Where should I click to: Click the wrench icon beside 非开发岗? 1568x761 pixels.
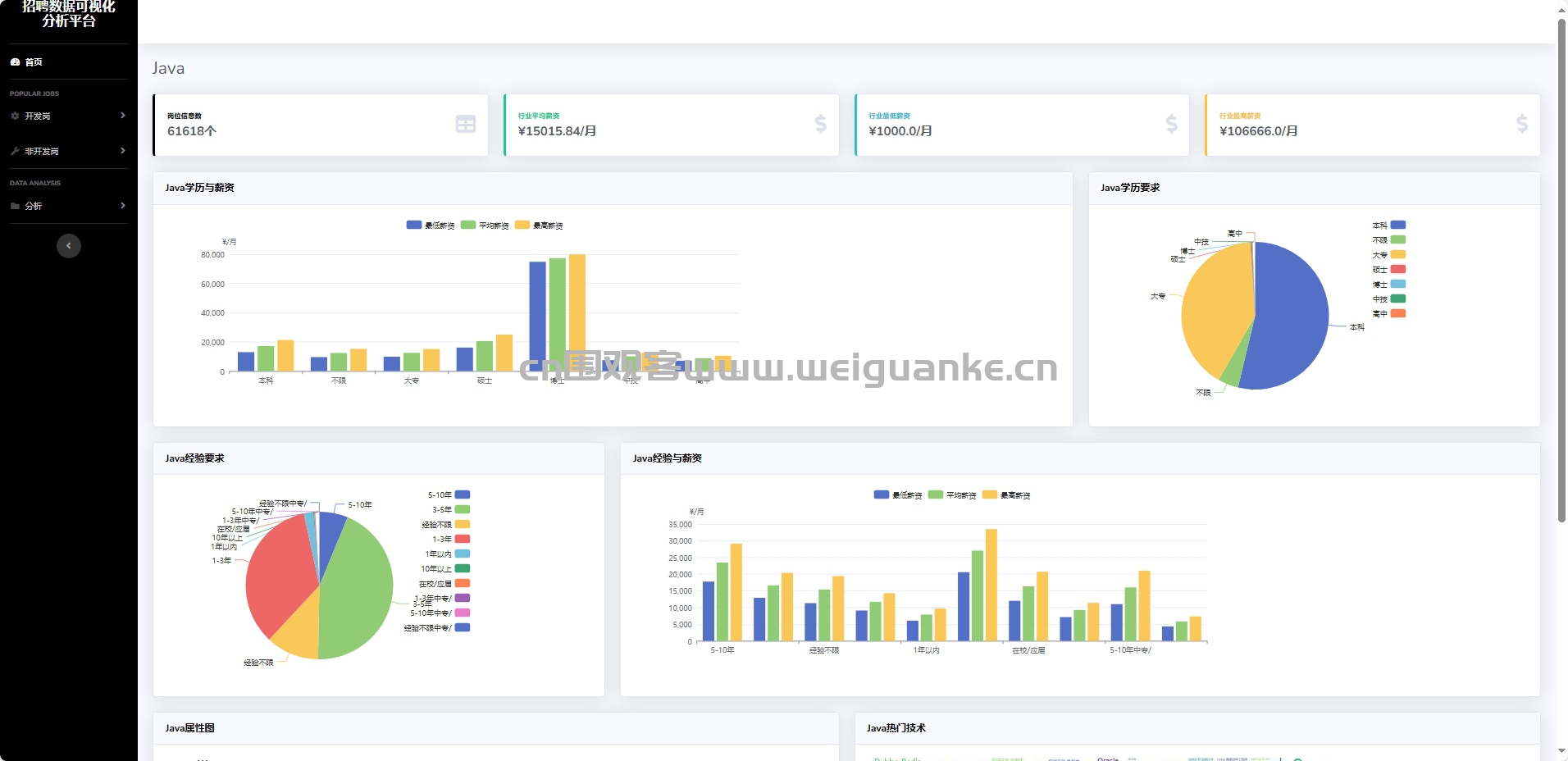click(15, 151)
